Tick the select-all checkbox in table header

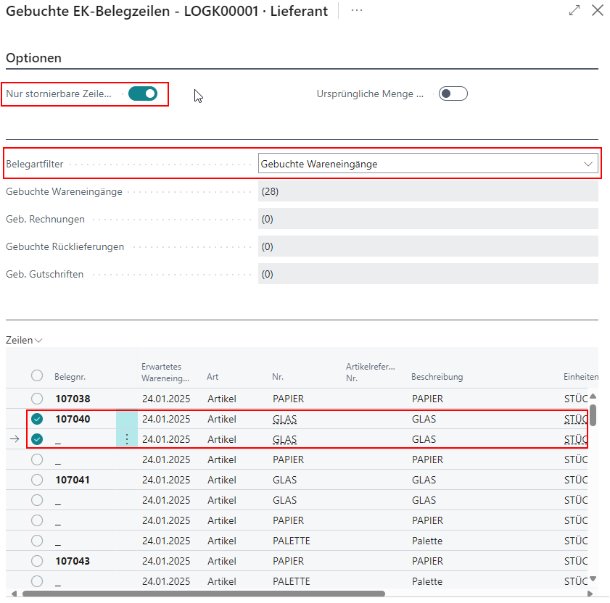(37, 375)
